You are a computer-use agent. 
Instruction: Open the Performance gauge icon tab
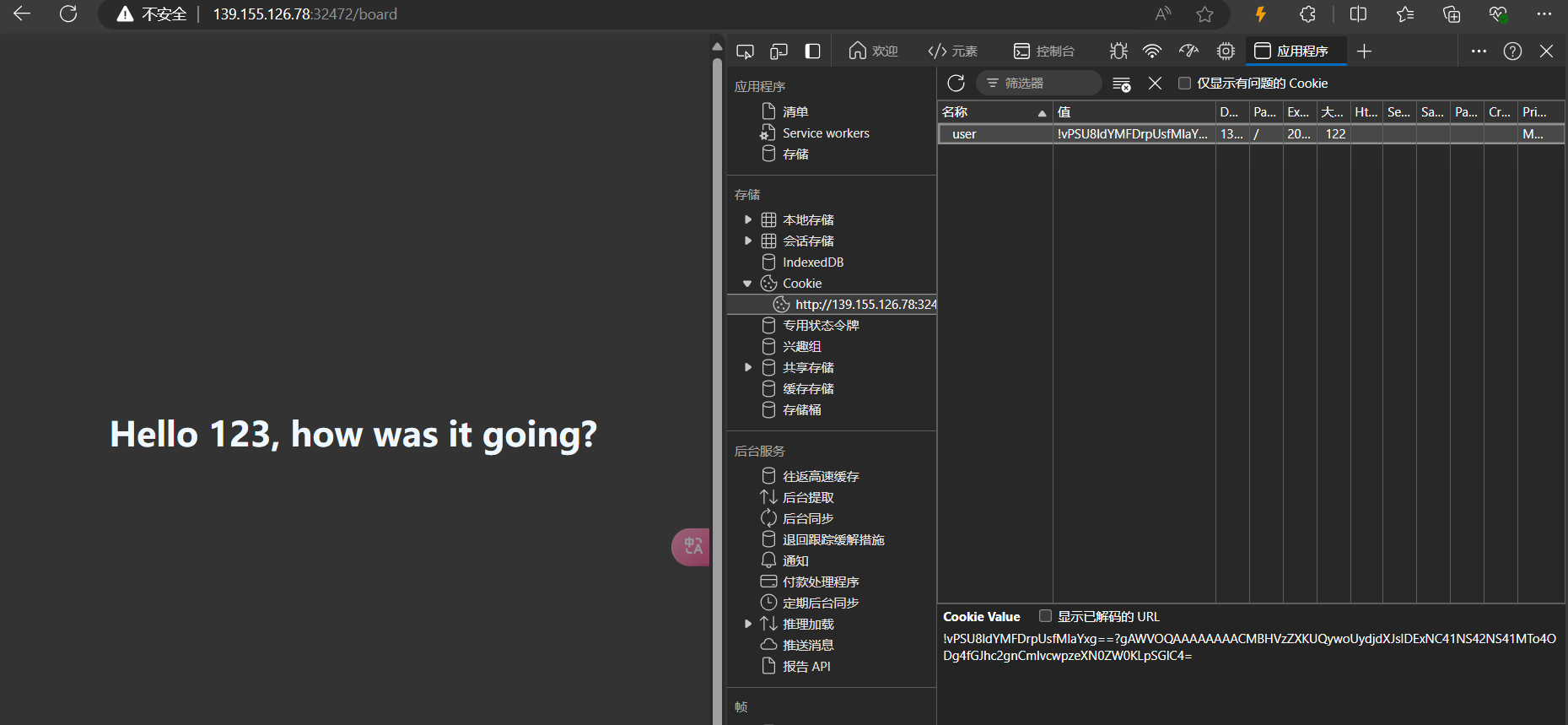click(1188, 51)
